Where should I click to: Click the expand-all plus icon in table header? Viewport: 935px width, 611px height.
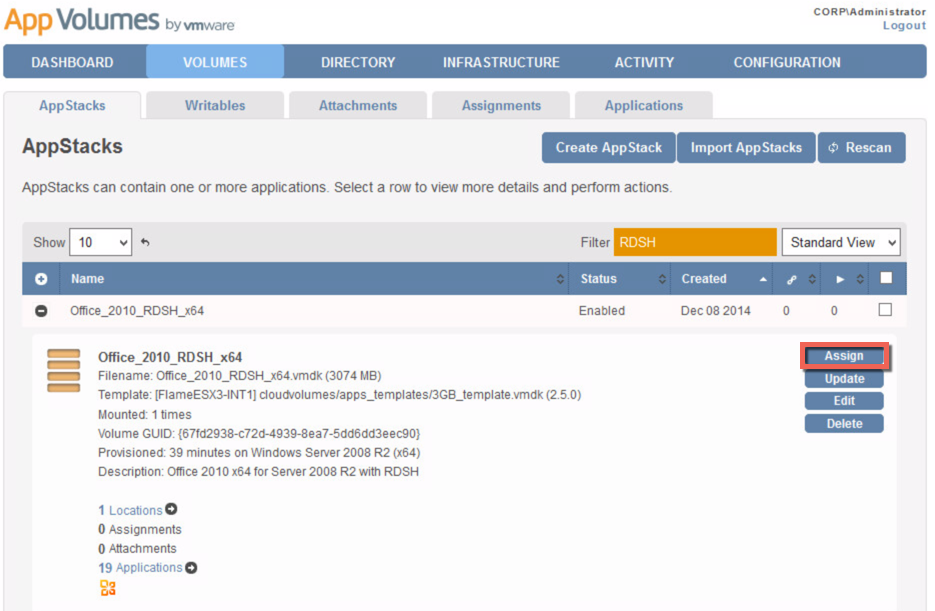click(x=41, y=279)
